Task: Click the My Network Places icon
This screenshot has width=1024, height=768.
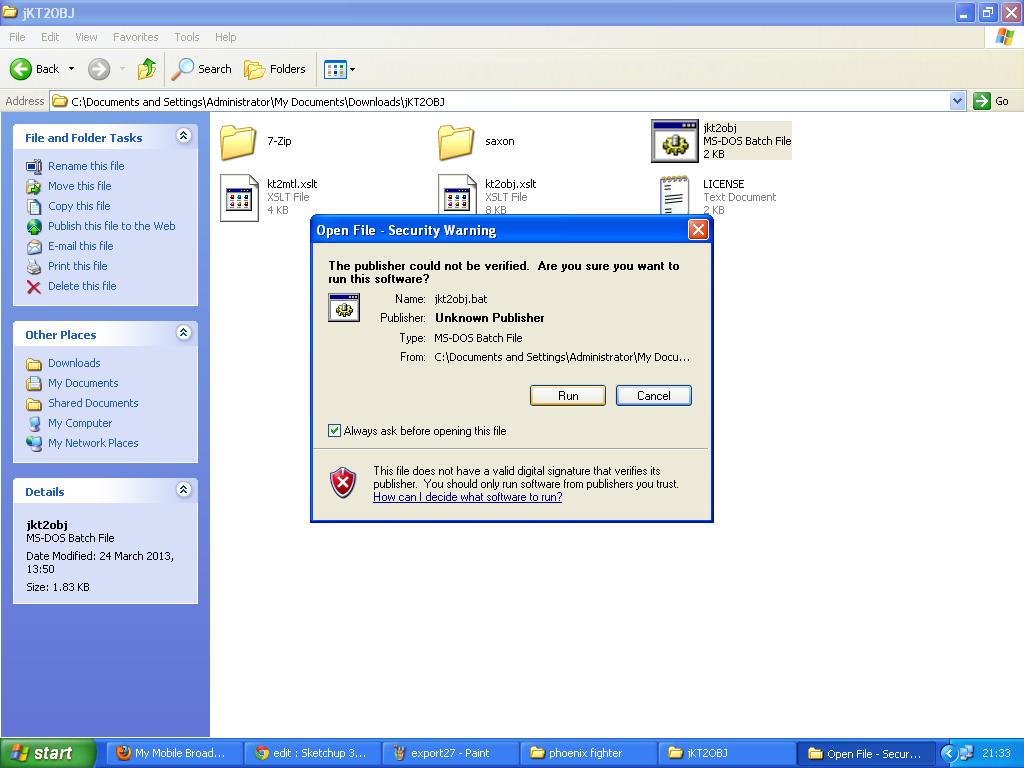Action: coord(34,443)
